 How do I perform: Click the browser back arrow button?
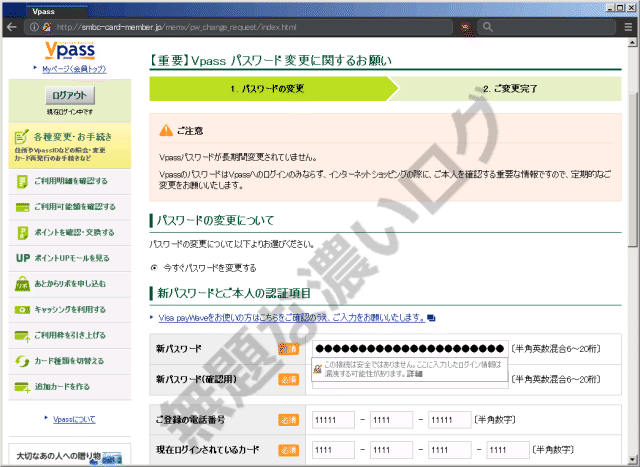[x=12, y=27]
